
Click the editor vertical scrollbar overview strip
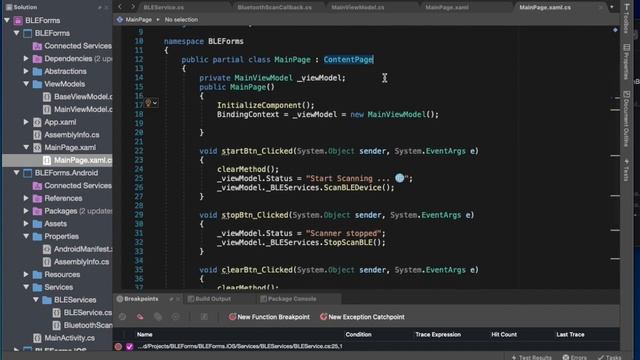pyautogui.click(x=615, y=159)
